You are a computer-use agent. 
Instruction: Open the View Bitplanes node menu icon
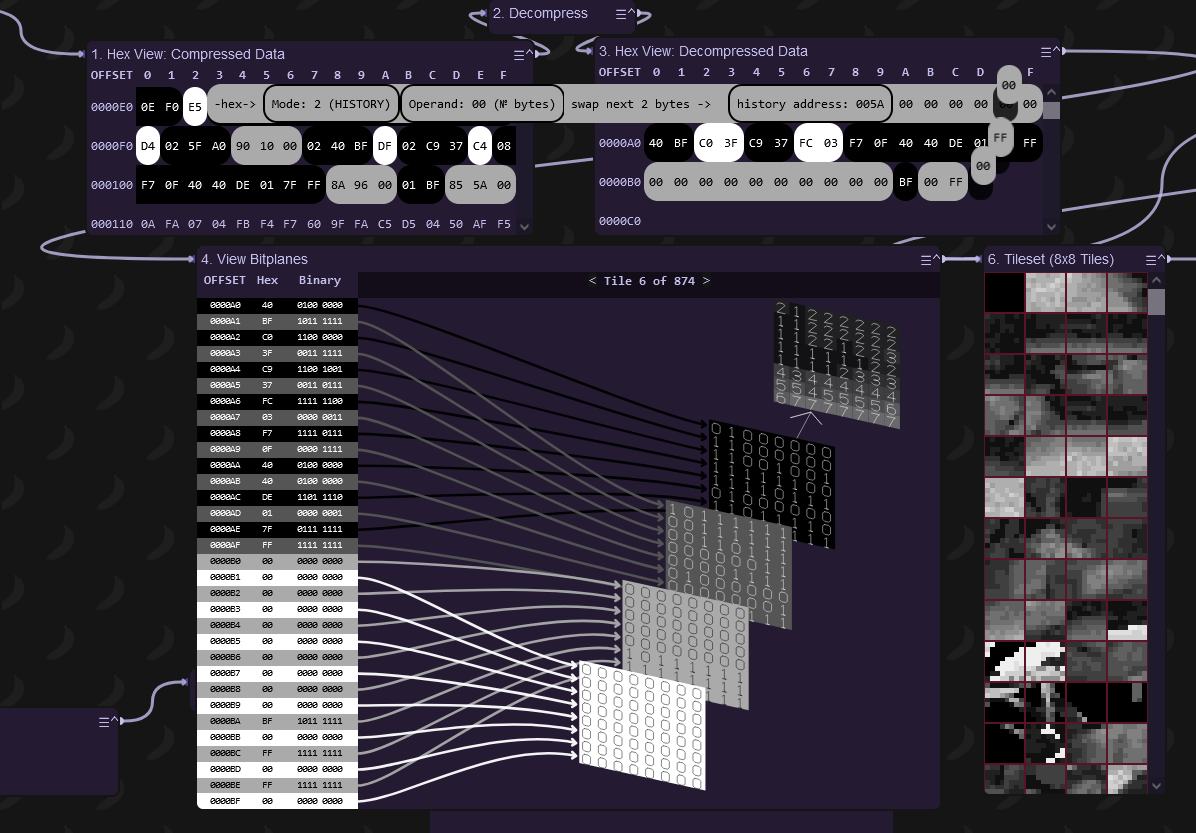[925, 259]
